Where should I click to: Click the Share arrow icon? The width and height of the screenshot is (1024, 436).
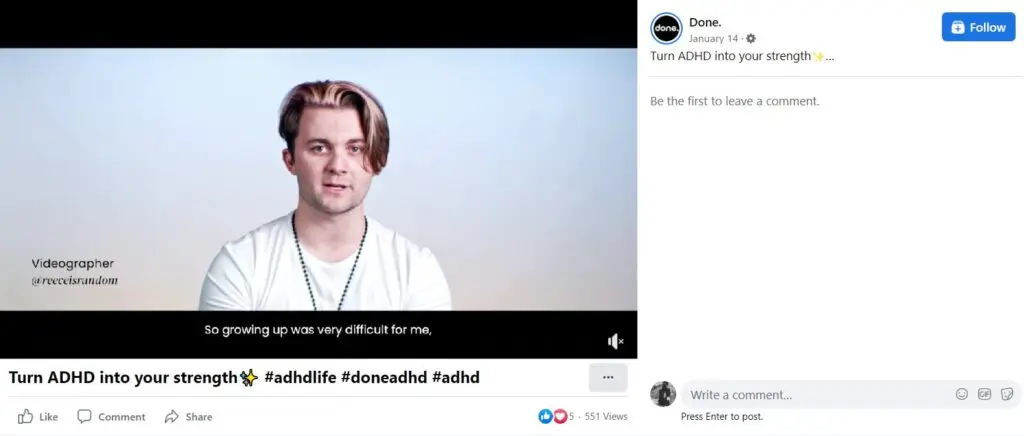172,416
